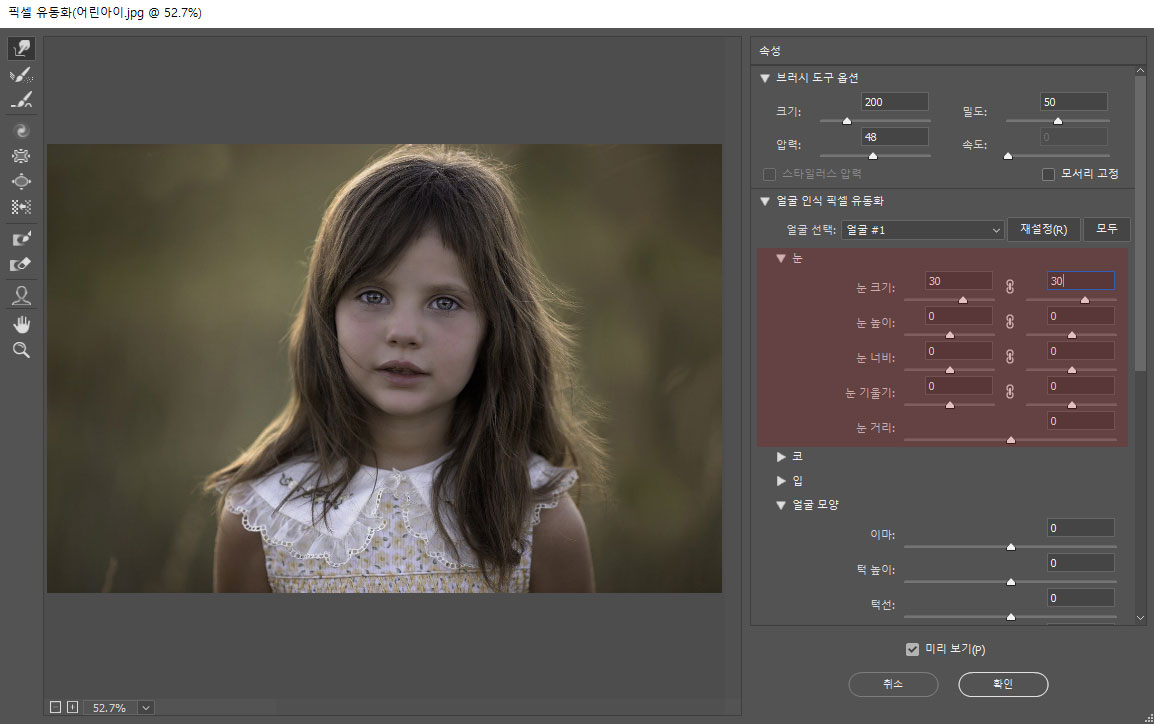
Task: Click the properties panel scroll down arrow
Action: click(1140, 618)
